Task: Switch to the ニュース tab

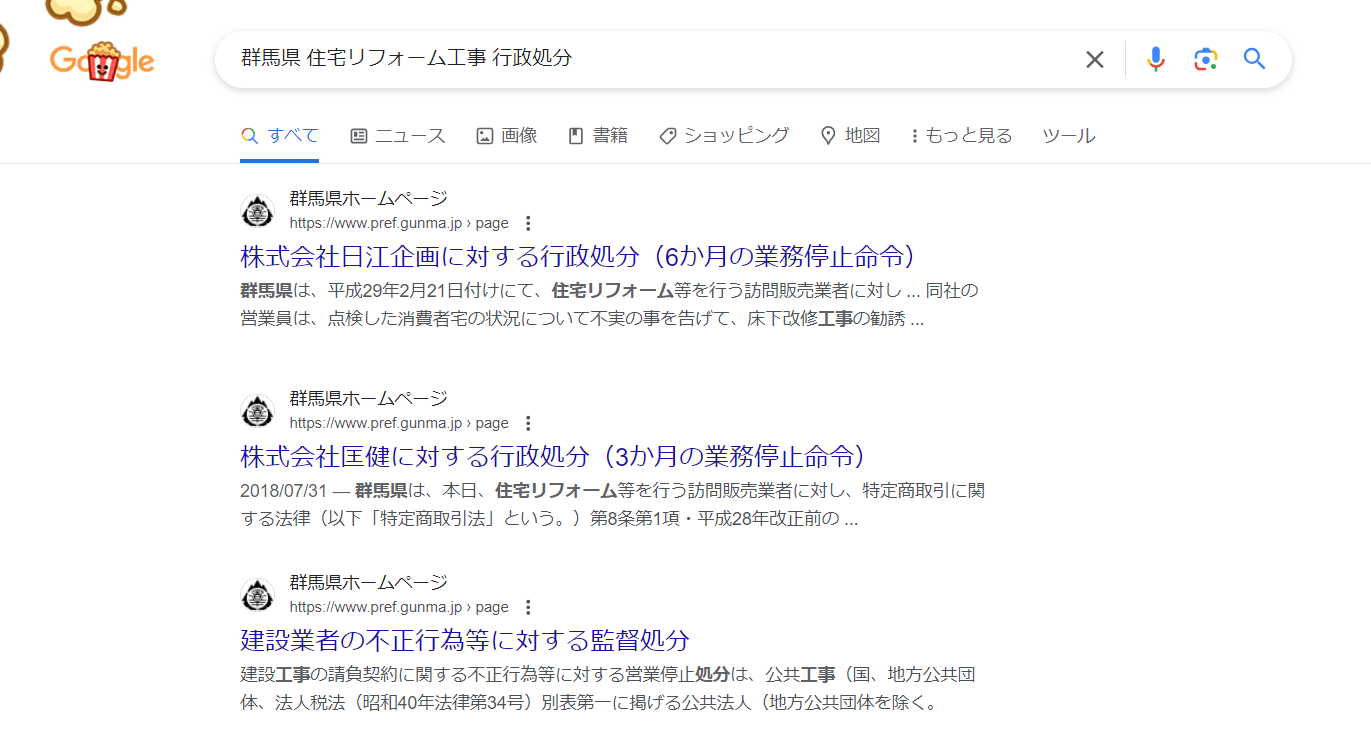Action: click(398, 136)
